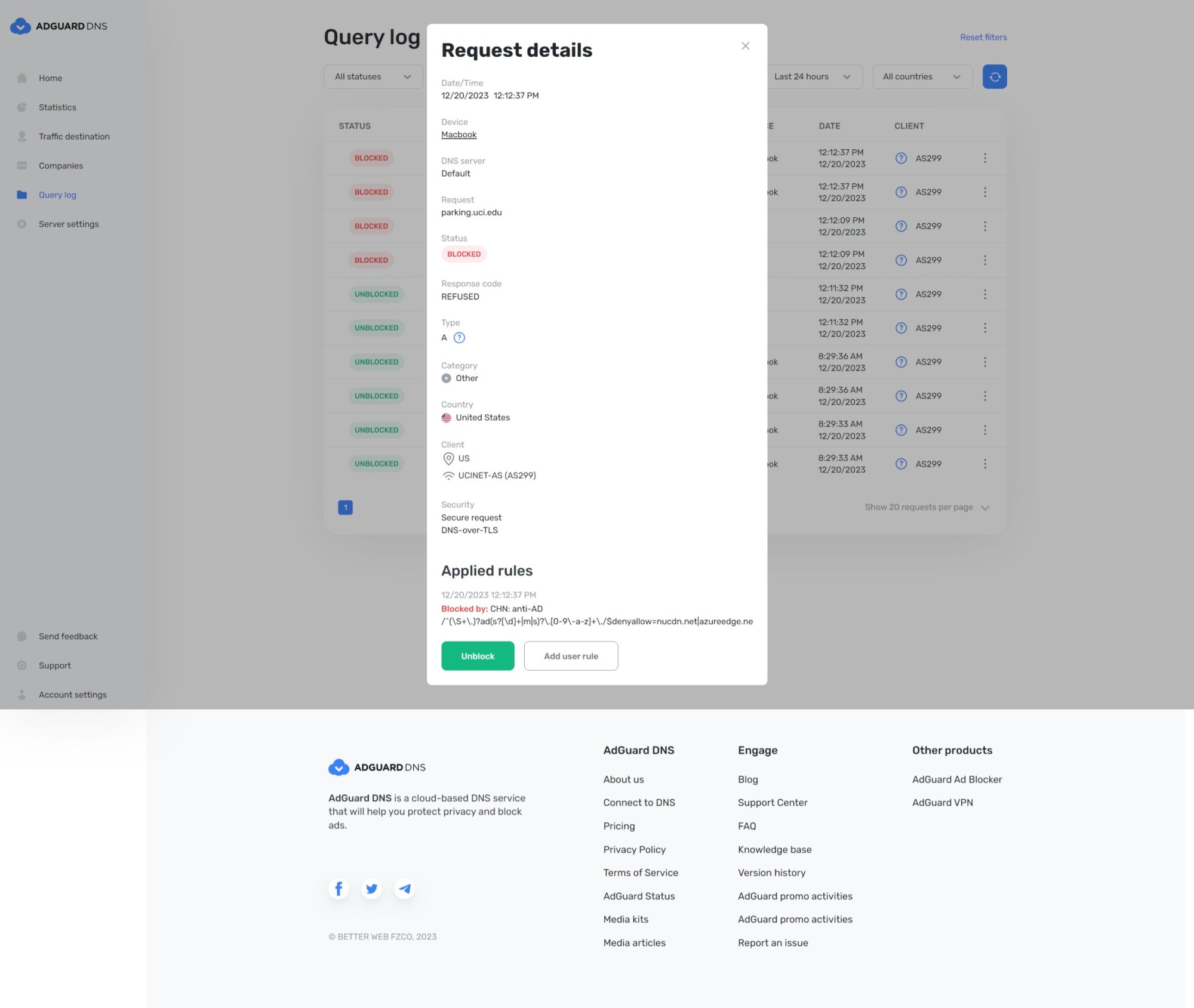Click the refresh query log icon
Screen dimensions: 1194x1008
[994, 76]
